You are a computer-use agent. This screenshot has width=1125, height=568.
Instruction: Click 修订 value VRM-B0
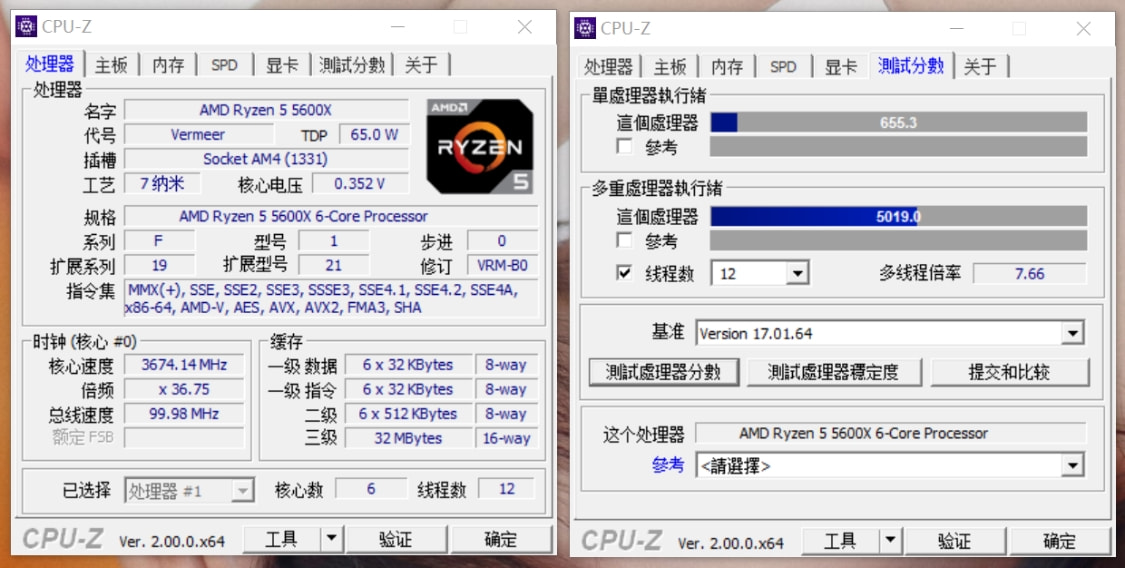click(x=502, y=265)
